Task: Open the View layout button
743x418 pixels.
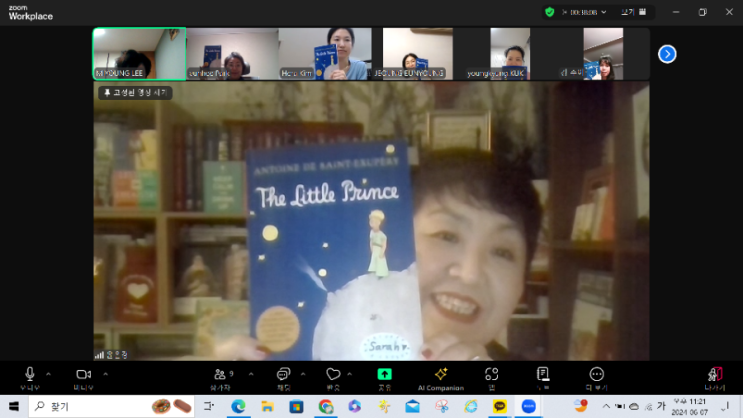Action: (x=634, y=12)
